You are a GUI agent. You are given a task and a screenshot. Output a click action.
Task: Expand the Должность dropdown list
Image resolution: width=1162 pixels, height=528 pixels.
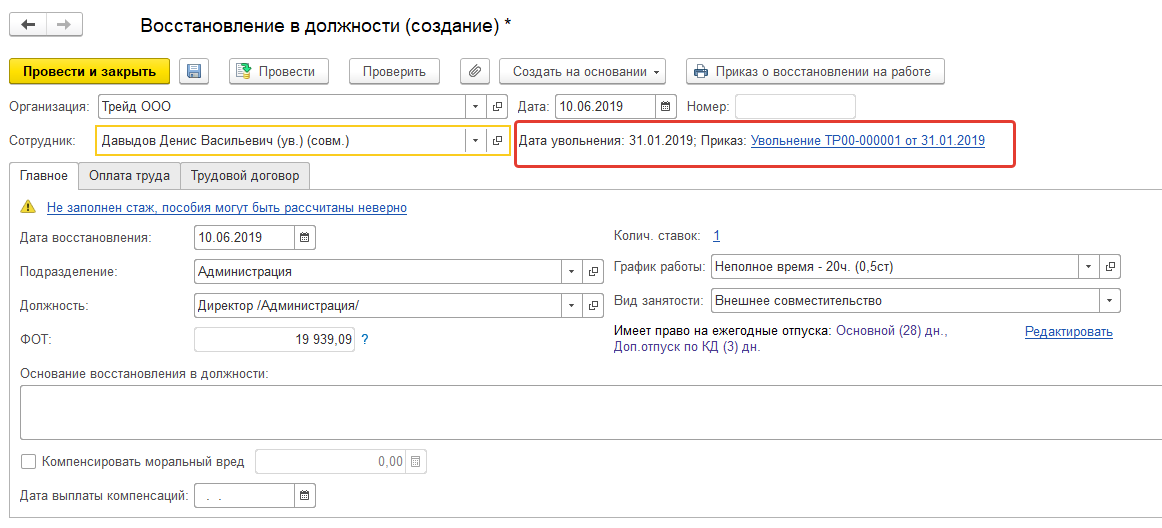[x=571, y=305]
